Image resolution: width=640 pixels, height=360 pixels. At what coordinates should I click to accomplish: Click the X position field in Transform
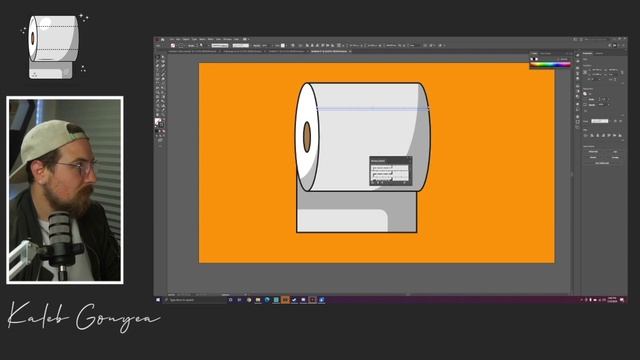click(597, 70)
